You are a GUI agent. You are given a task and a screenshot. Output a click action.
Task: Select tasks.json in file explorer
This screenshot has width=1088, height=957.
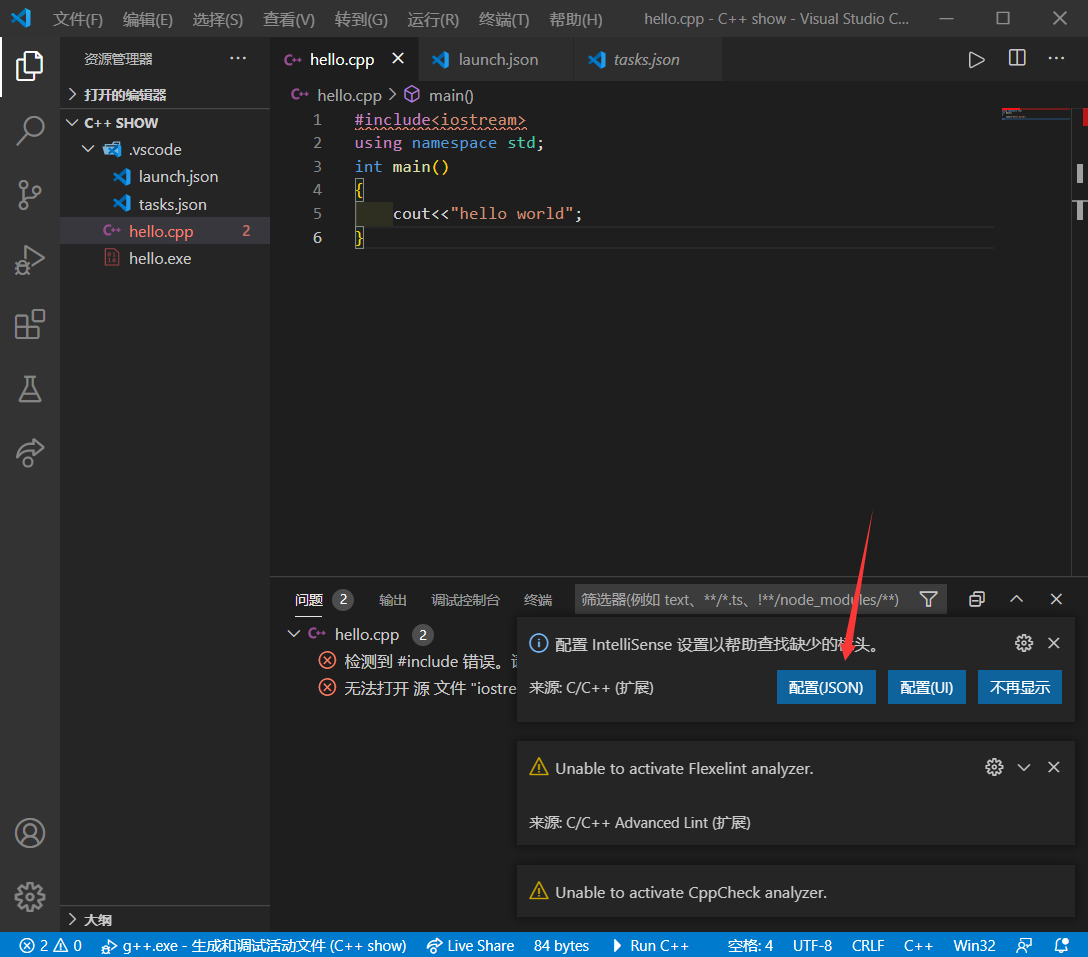165,204
